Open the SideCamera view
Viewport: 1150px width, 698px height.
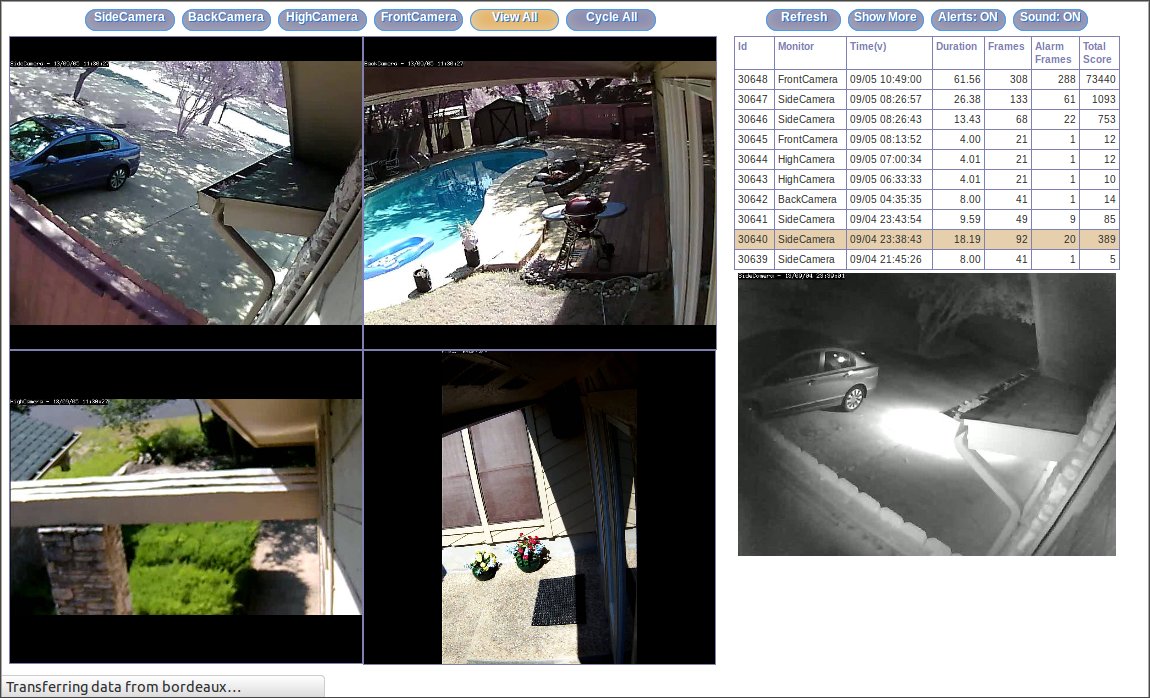pyautogui.click(x=129, y=19)
